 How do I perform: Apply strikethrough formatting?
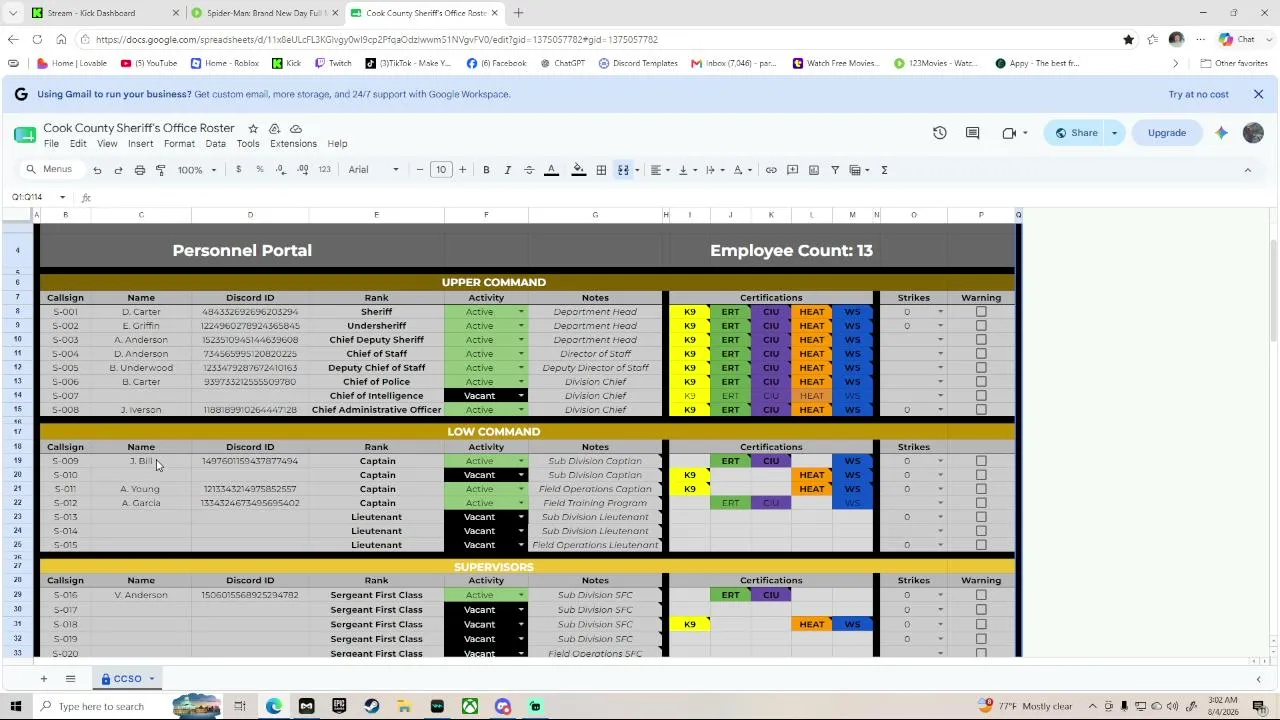pos(529,170)
